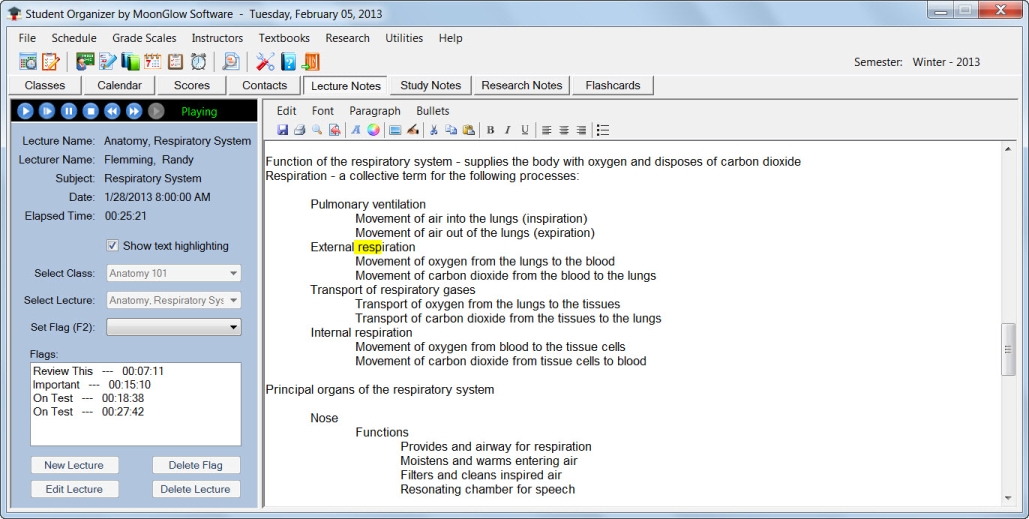1029x519 pixels.
Task: Expand the Set Flag (F2) dropdown
Action: [x=173, y=327]
